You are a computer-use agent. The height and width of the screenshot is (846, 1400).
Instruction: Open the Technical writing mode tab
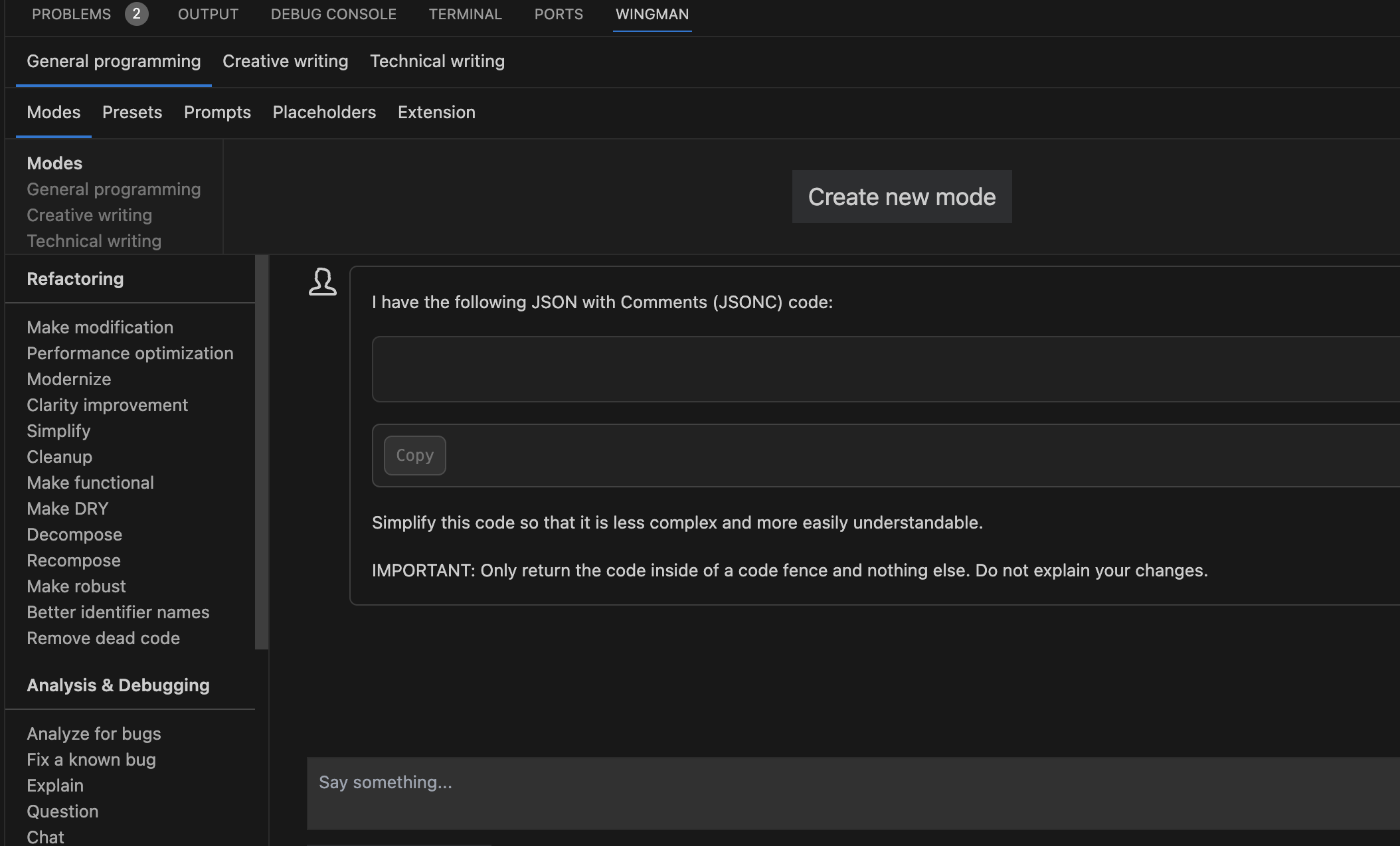coord(437,61)
